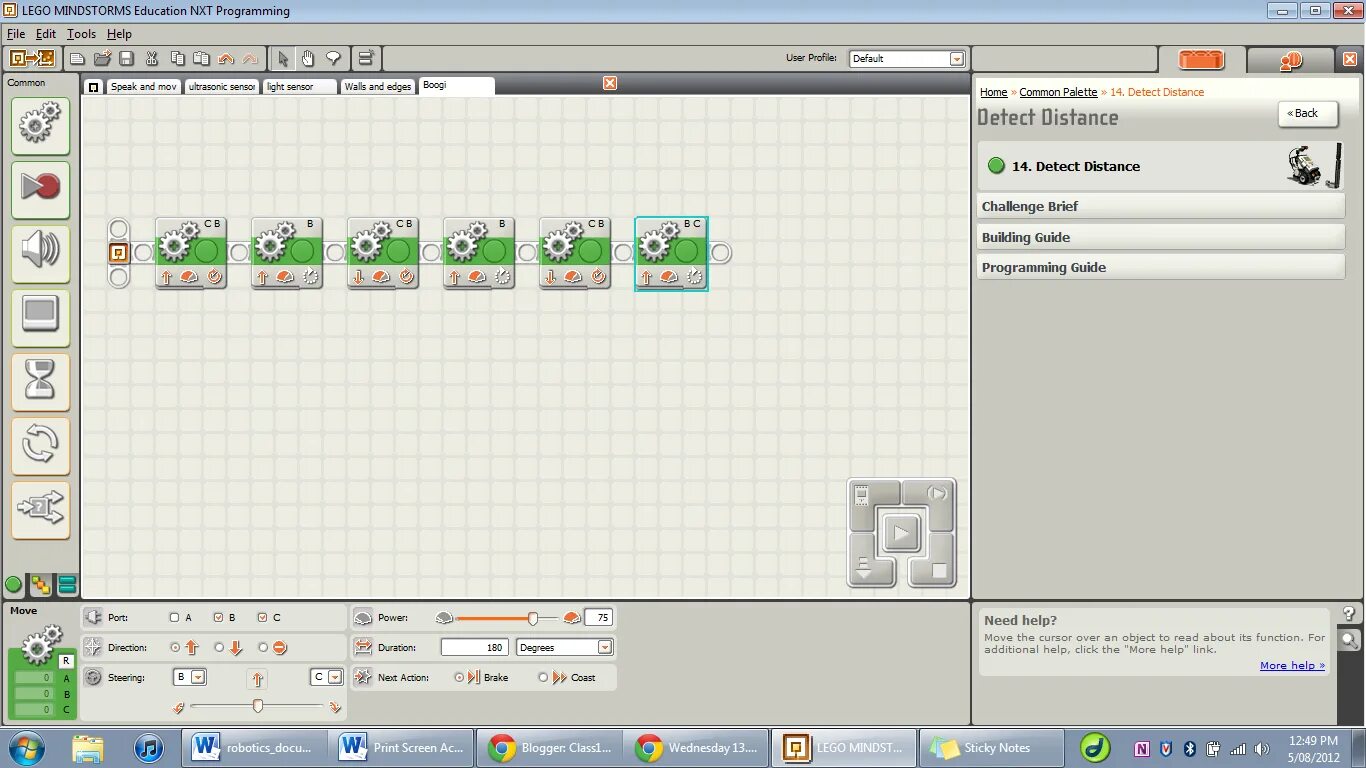Cut selection with the scissors icon
Viewport: 1366px width, 768px height.
(152, 59)
